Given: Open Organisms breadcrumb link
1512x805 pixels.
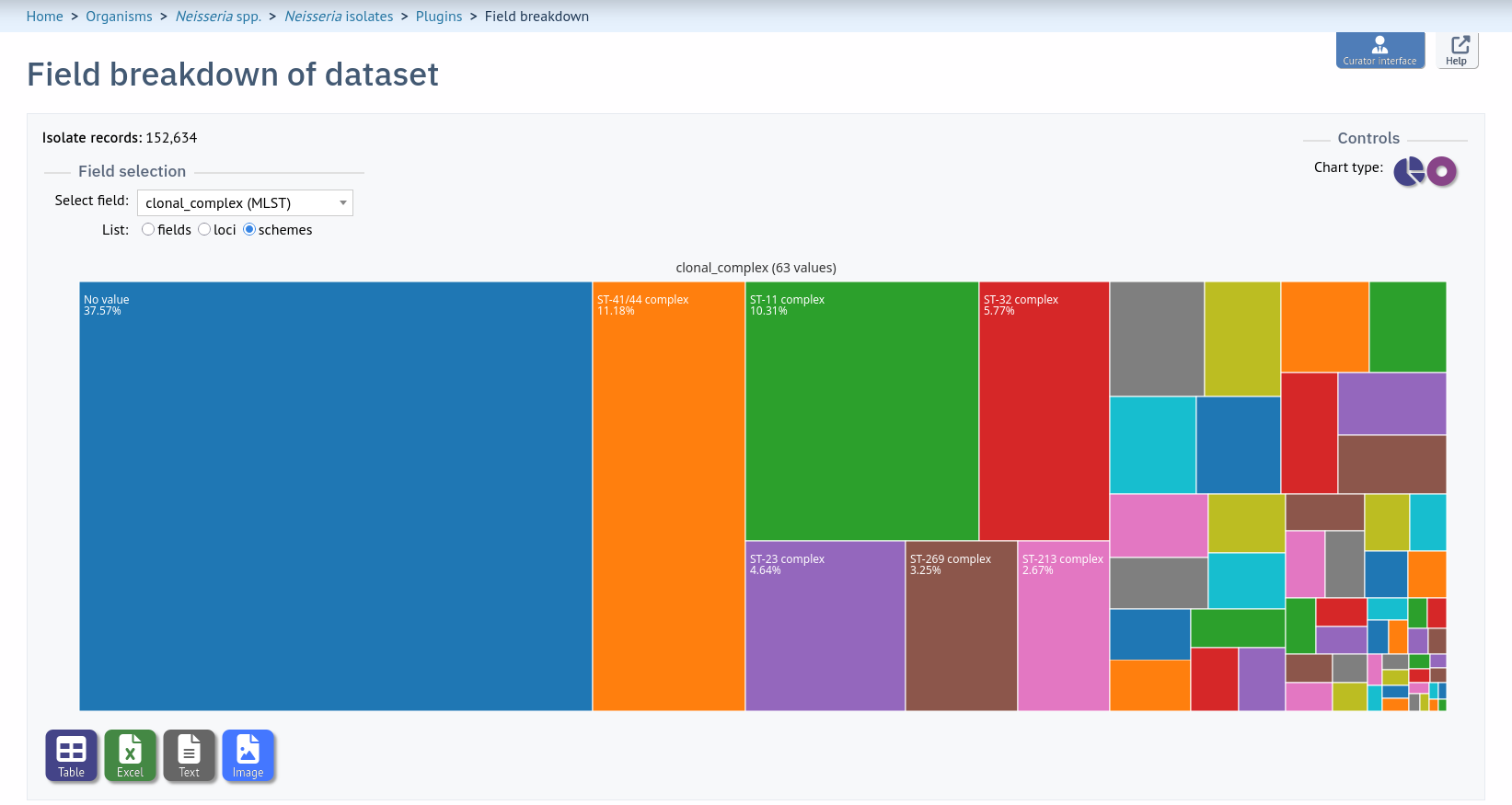Looking at the screenshot, I should point(119,17).
